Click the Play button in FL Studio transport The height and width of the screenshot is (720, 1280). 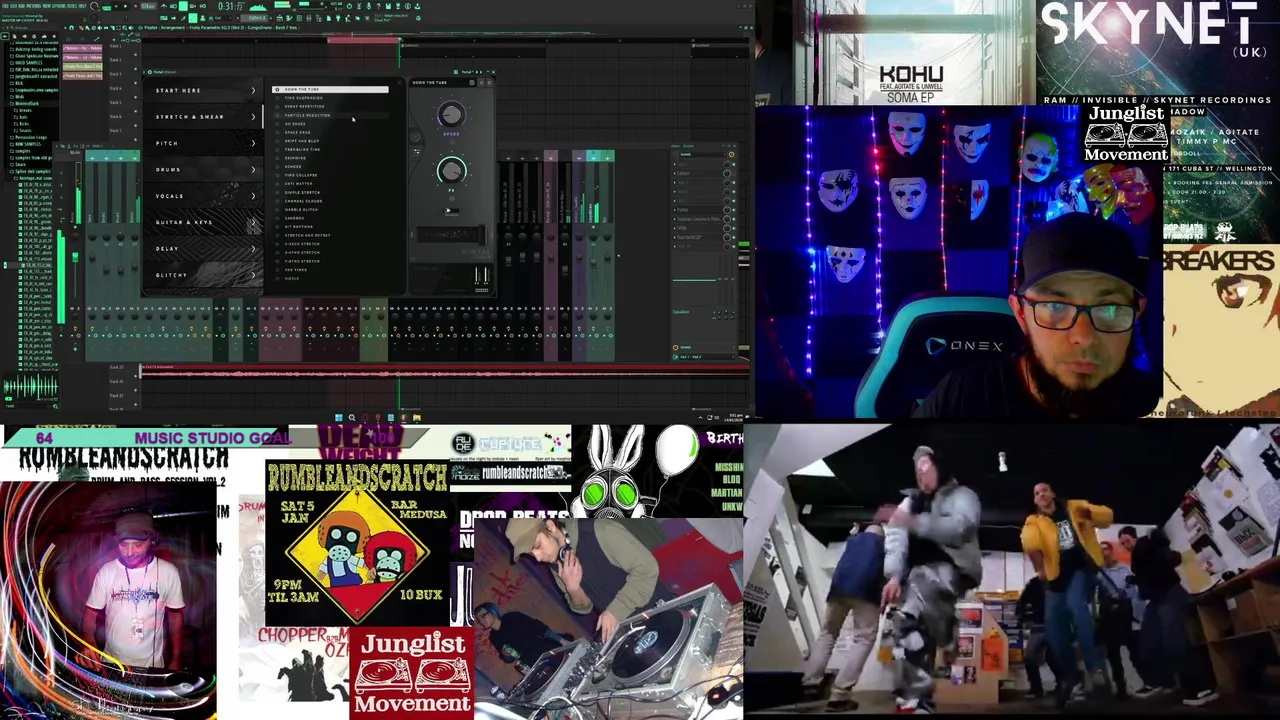coord(116,6)
